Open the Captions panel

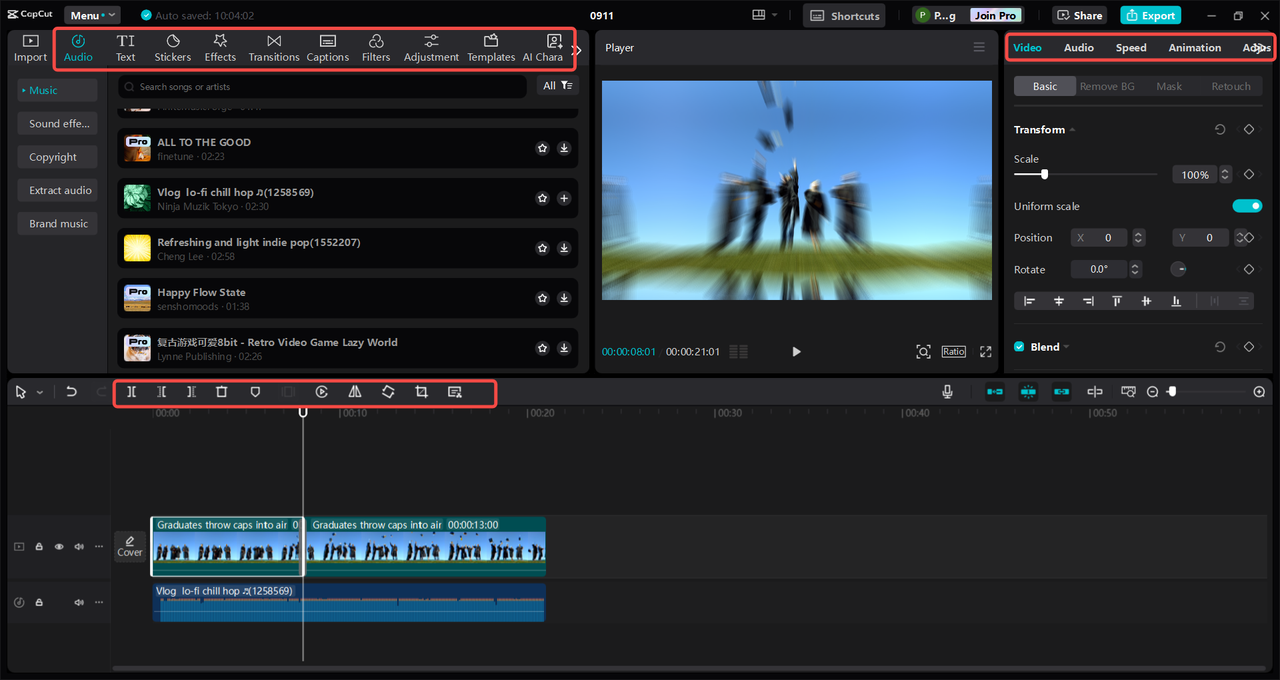(x=328, y=47)
